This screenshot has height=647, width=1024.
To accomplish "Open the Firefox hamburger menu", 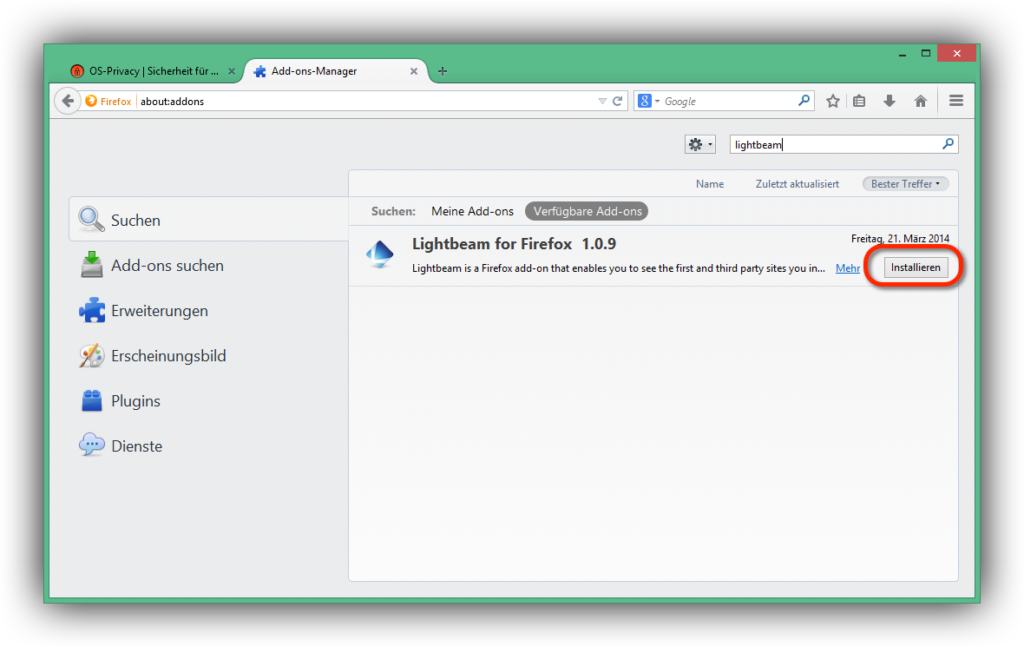I will [956, 101].
